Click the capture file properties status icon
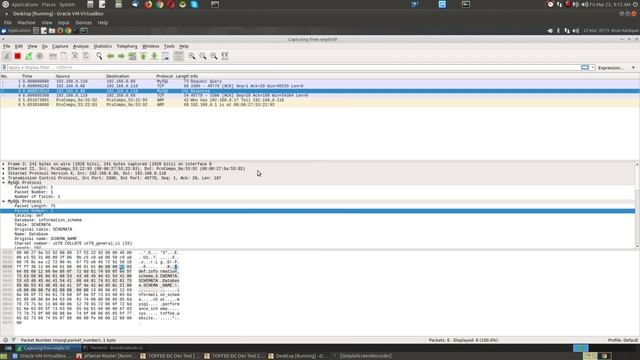This screenshot has height=360, width=640. [x=13, y=340]
